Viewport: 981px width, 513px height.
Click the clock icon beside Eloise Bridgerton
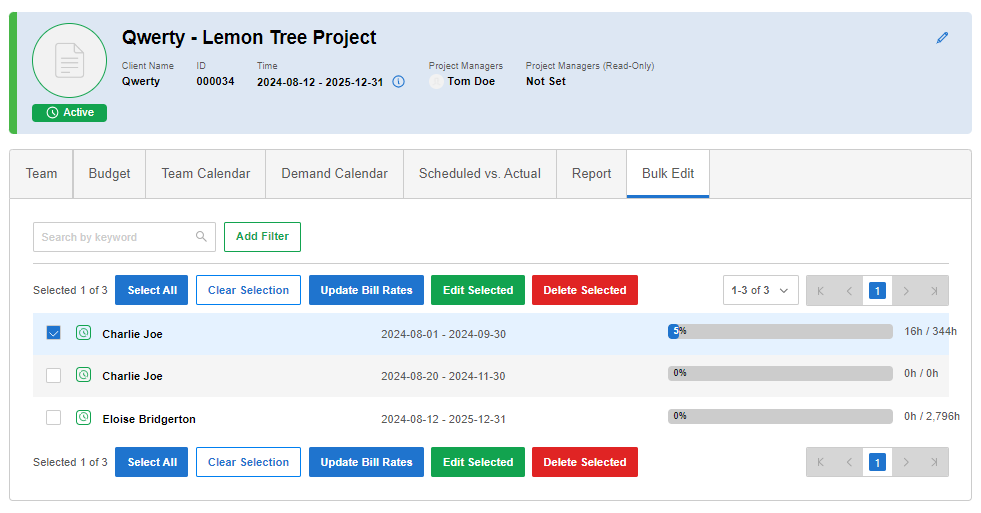coord(84,418)
